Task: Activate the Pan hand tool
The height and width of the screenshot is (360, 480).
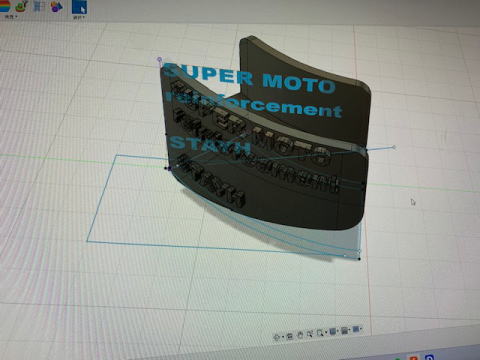Action: click(300, 335)
